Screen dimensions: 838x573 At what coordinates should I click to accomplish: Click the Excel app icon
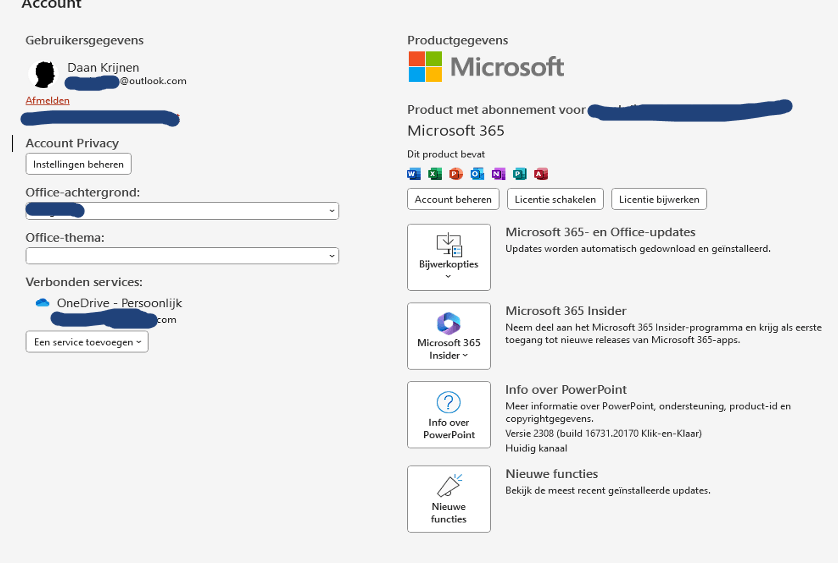(435, 174)
